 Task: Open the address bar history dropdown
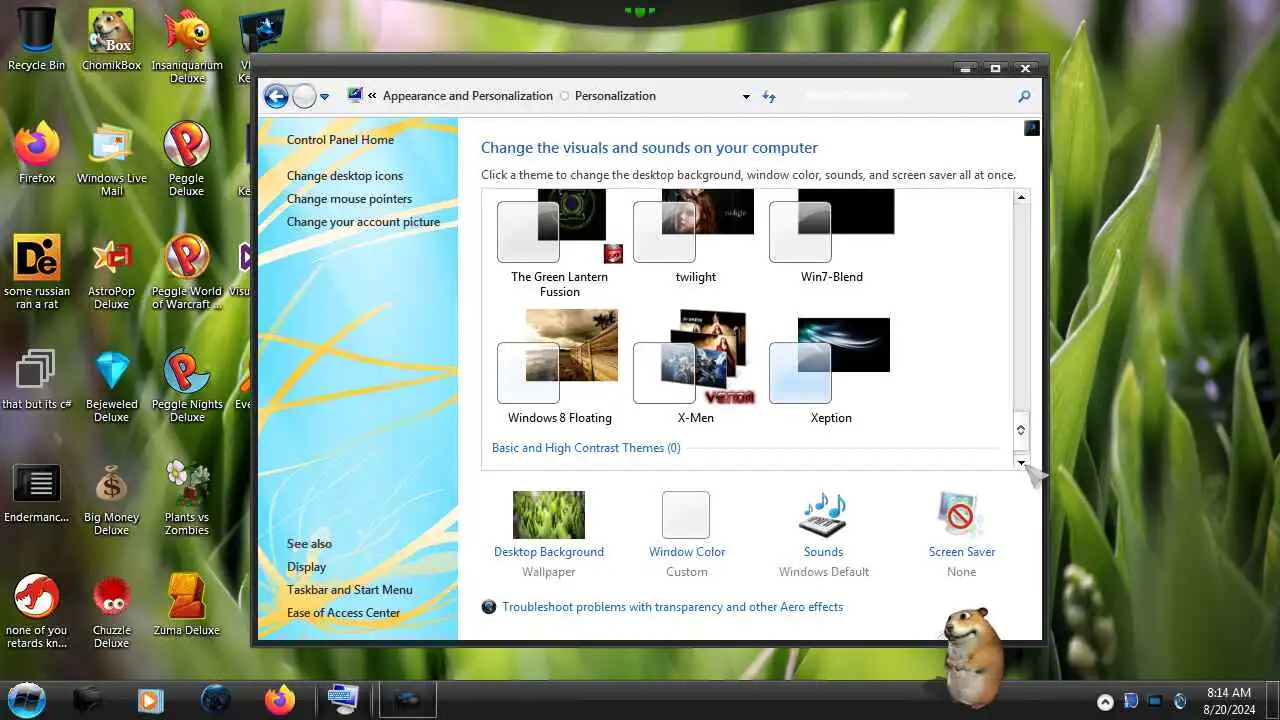[746, 97]
